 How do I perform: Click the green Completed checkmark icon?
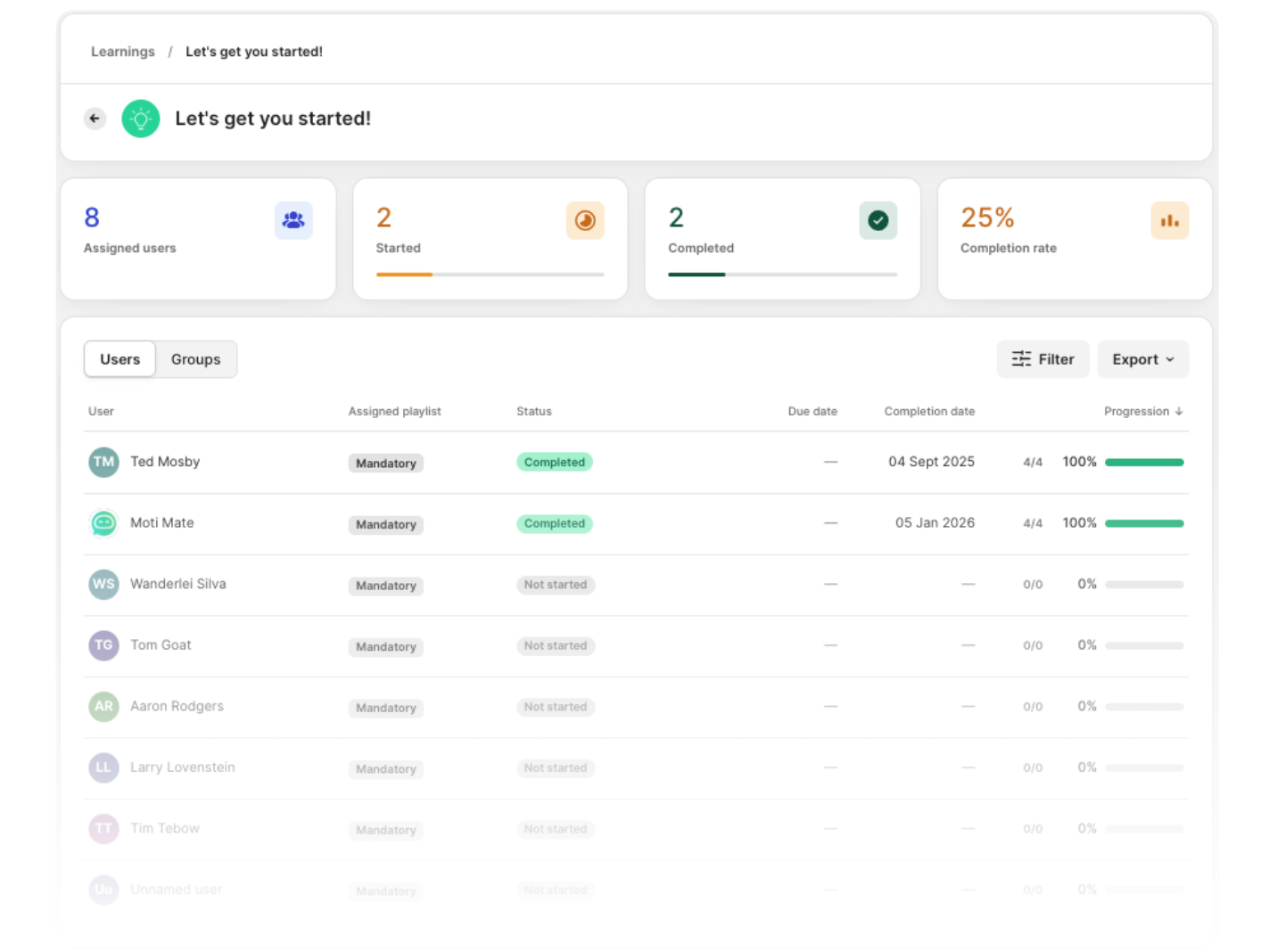878,220
